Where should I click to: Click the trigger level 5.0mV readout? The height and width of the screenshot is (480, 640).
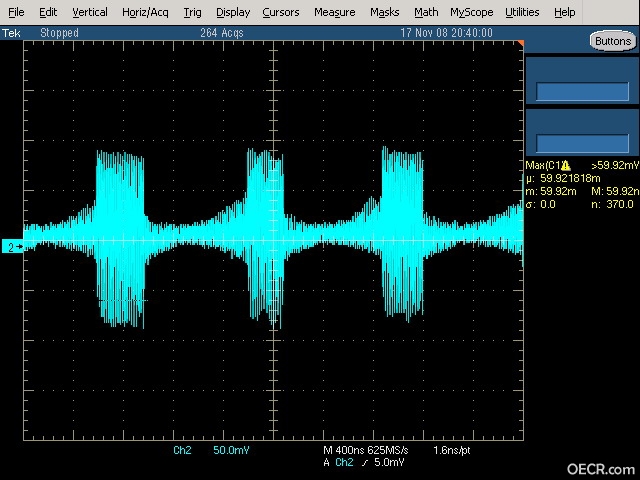point(389,462)
